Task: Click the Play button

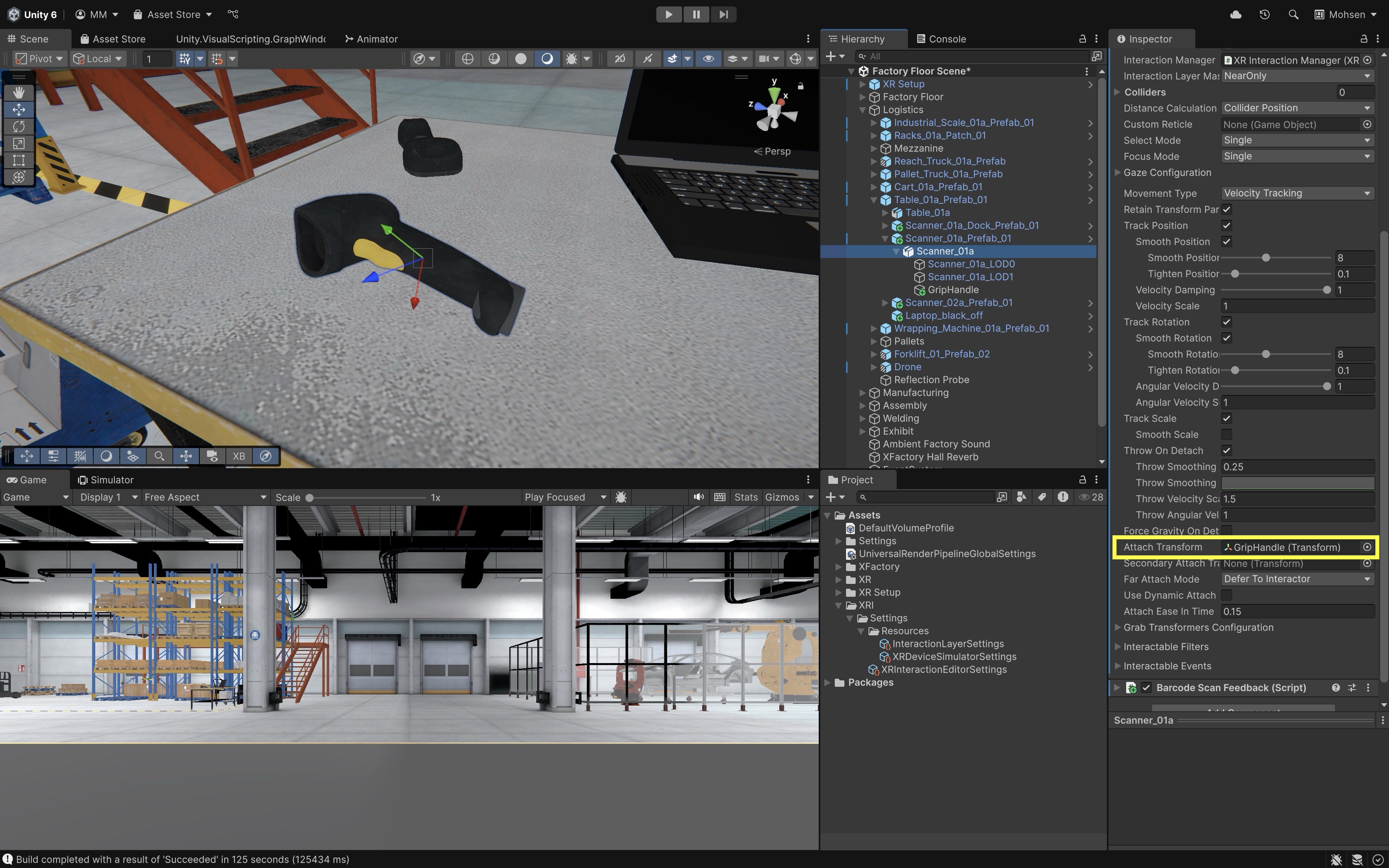Action: point(669,14)
